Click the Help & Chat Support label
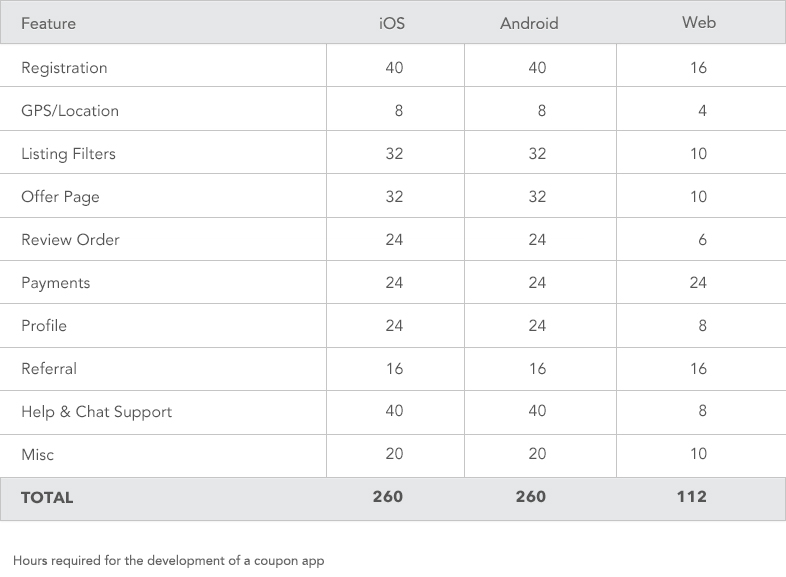This screenshot has width=786, height=577. 96,412
